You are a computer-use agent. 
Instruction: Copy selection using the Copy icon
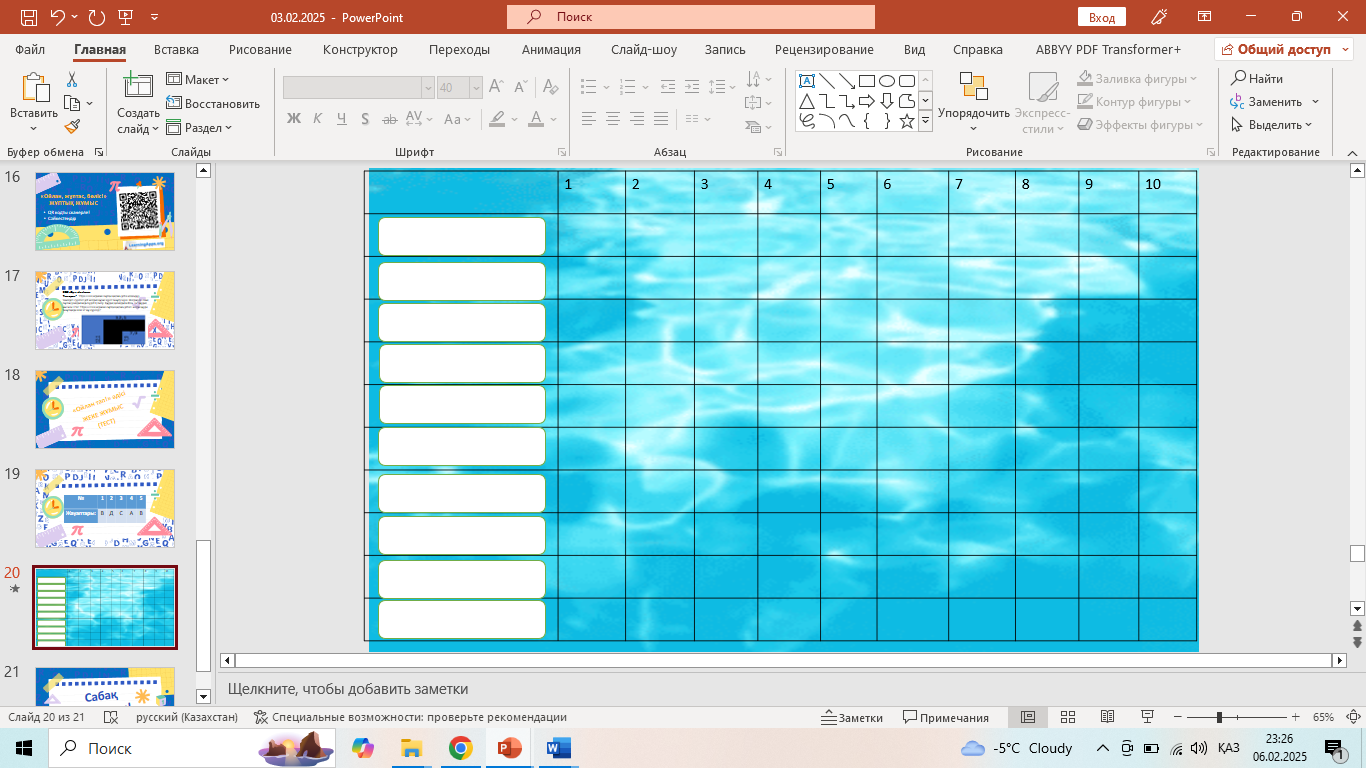tap(72, 103)
